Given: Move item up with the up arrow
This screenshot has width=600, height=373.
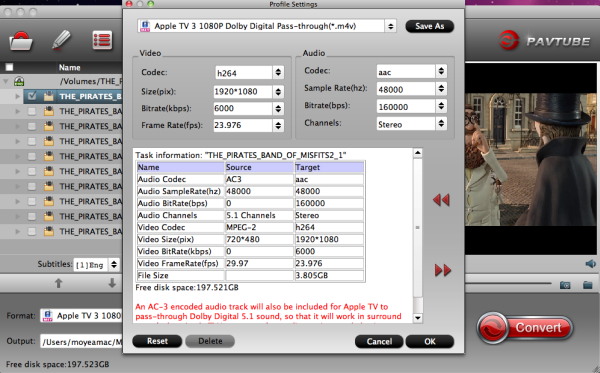Looking at the screenshot, I should [59, 283].
